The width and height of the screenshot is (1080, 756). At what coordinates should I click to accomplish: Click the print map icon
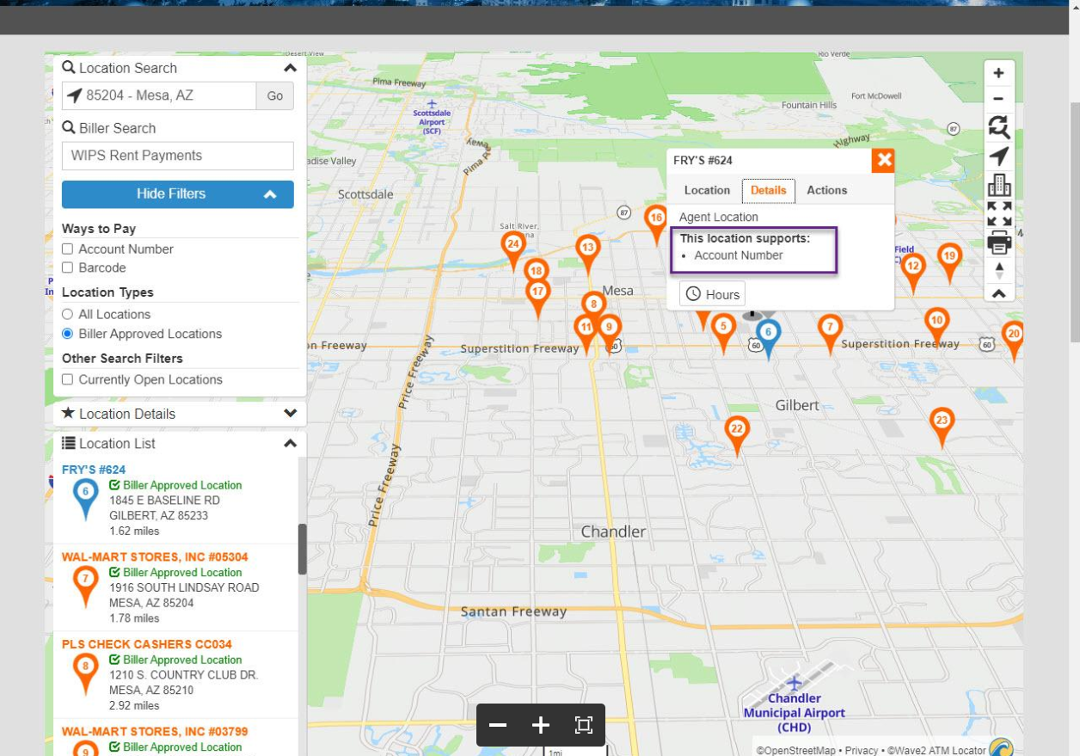pyautogui.click(x=999, y=242)
